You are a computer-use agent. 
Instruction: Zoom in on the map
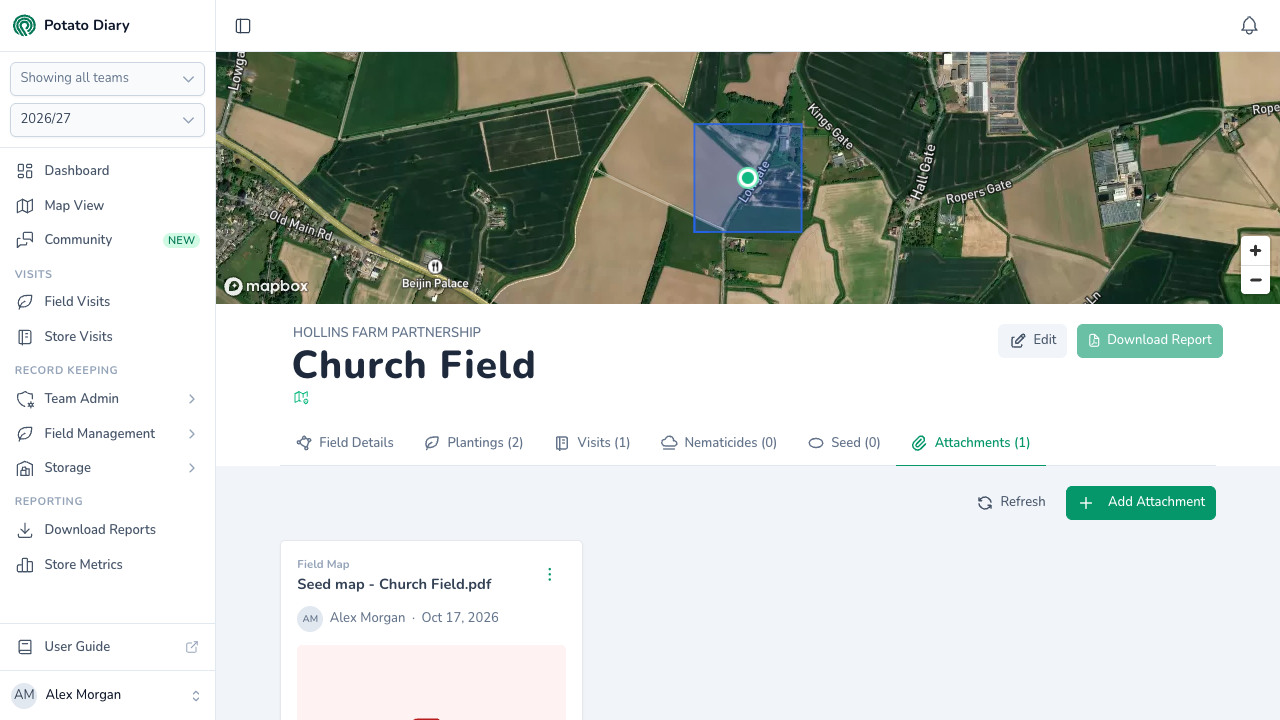[1255, 251]
